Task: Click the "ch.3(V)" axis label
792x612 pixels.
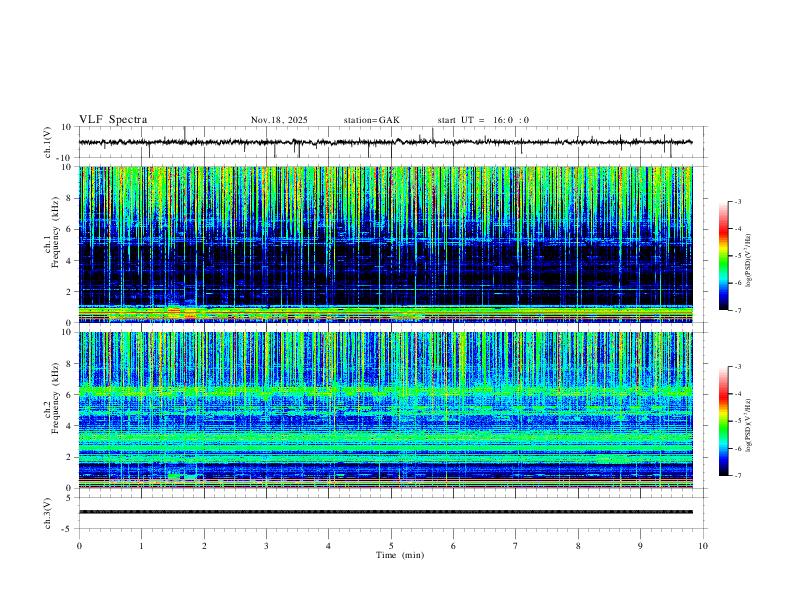Action: coord(48,513)
